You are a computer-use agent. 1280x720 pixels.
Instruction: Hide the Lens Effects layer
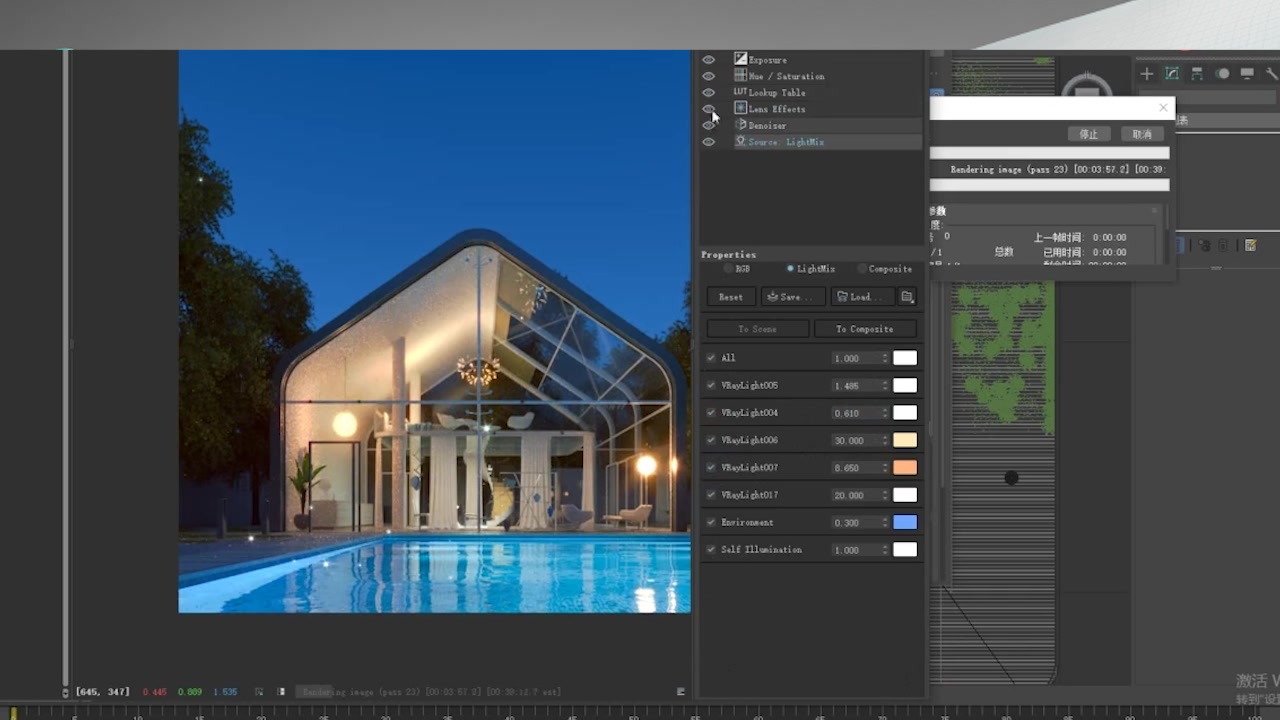(708, 108)
